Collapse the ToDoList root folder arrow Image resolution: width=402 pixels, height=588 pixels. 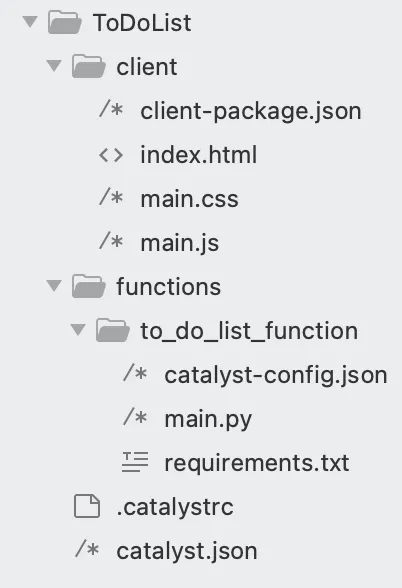tap(30, 21)
